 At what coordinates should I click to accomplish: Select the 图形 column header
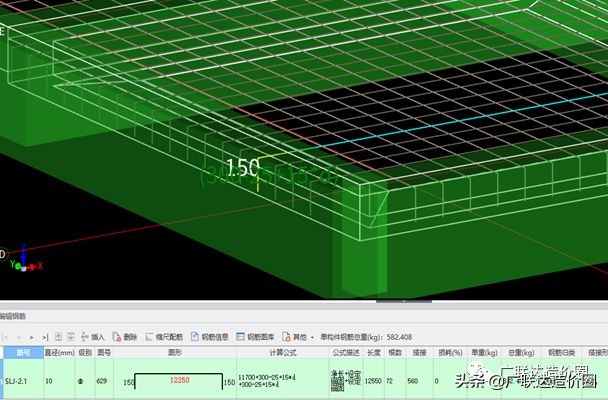[175, 353]
